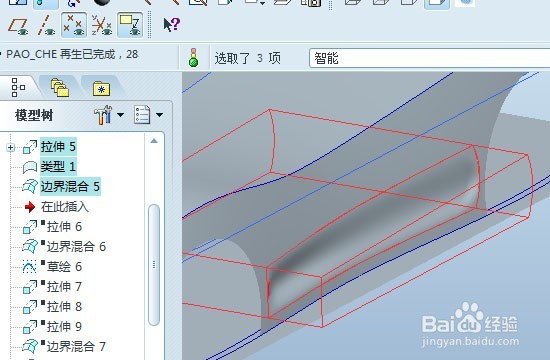Viewport: 550px width, 360px height.
Task: Click the boundary blend icon beside 边界混合 6
Action: pos(30,247)
